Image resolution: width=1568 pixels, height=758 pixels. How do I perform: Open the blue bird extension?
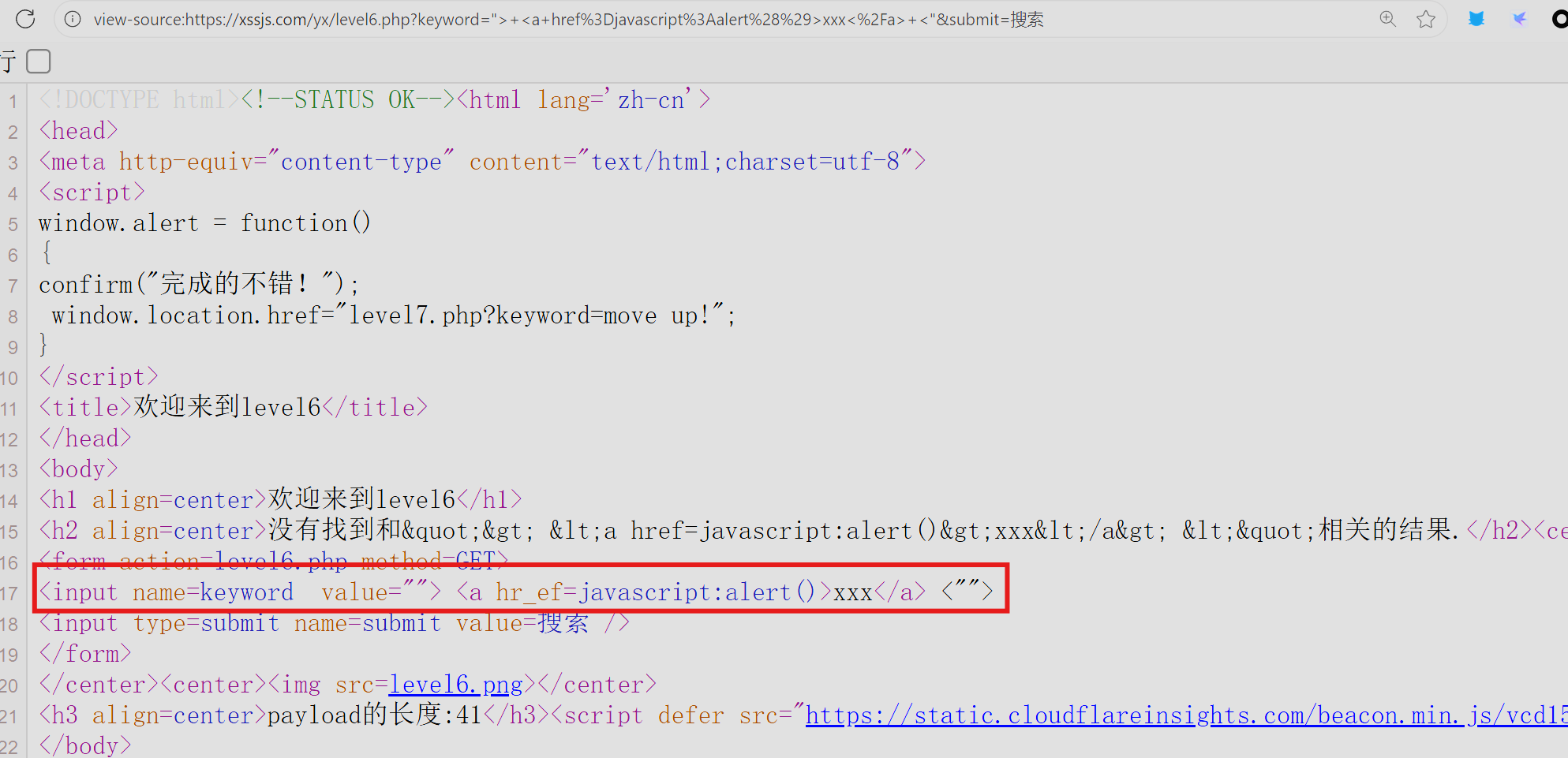[x=1476, y=19]
